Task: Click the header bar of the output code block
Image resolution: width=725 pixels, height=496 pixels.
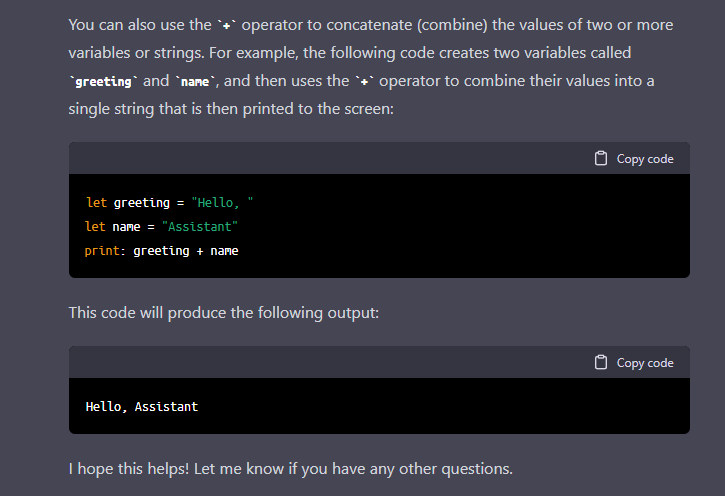Action: point(379,362)
